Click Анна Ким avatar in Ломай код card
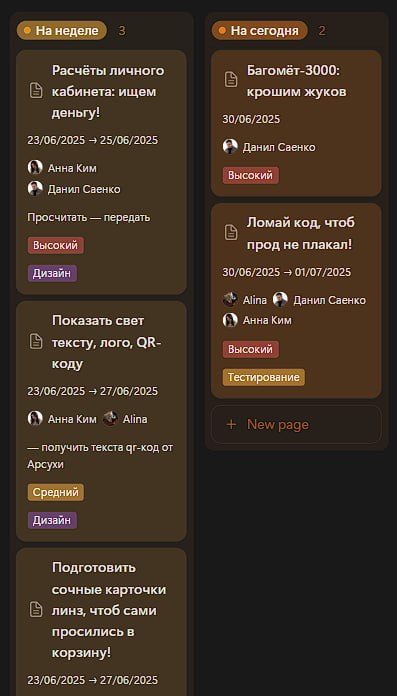397x696 pixels. [x=230, y=320]
